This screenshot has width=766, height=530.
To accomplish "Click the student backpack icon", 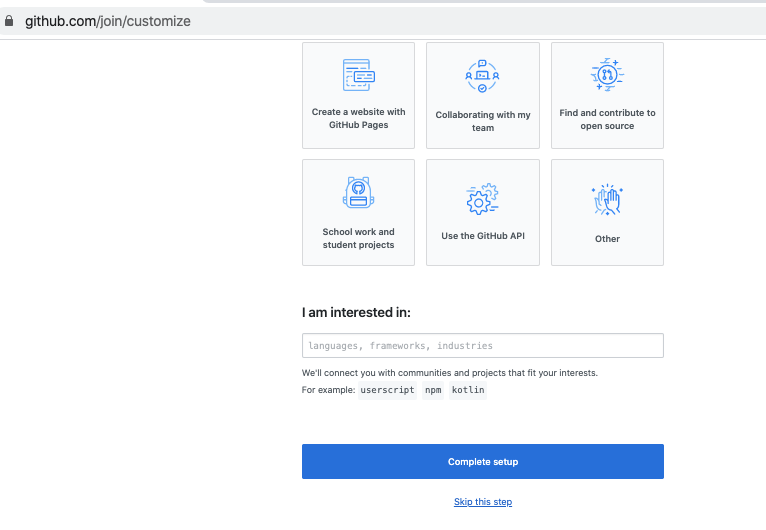I will tap(359, 192).
